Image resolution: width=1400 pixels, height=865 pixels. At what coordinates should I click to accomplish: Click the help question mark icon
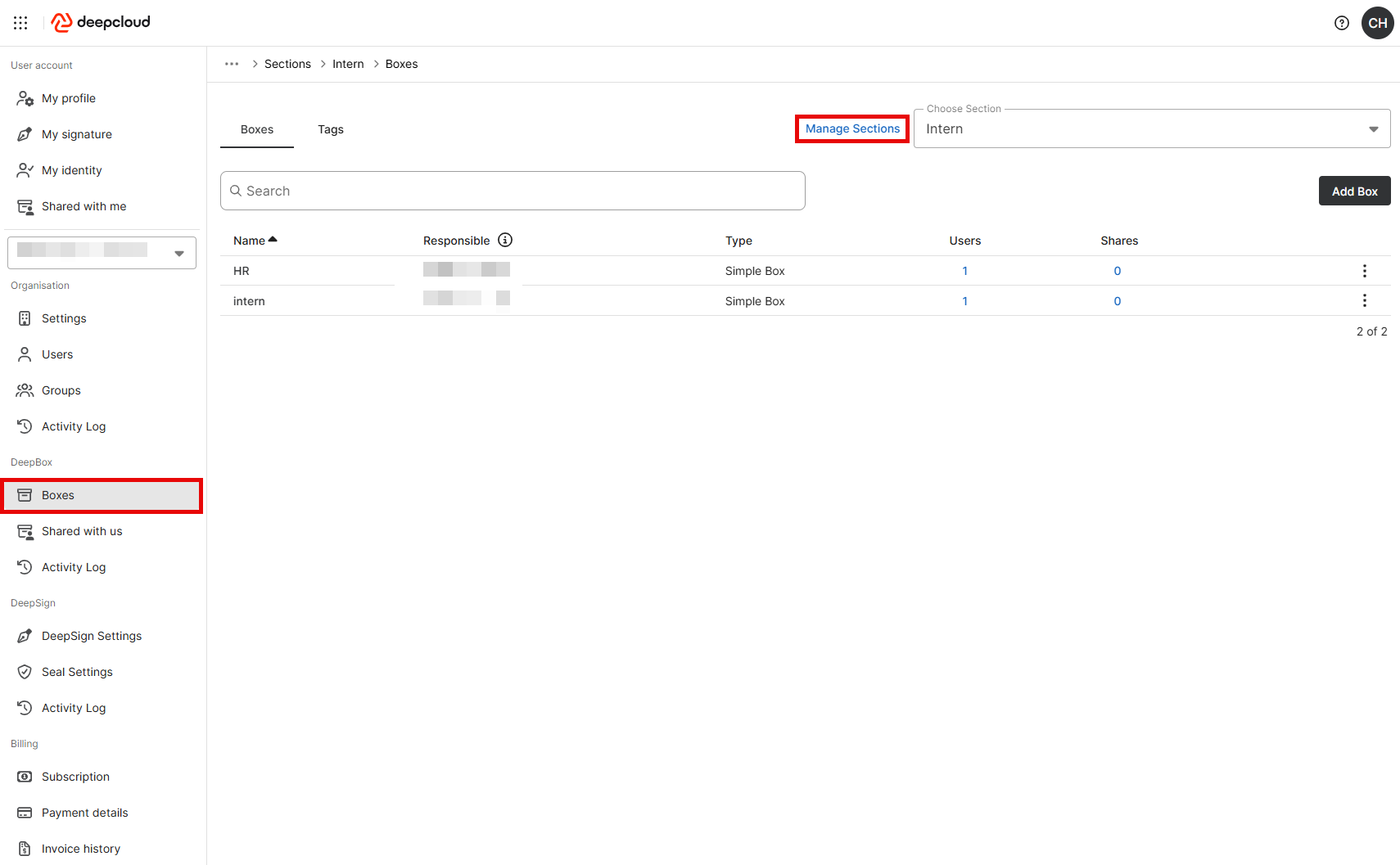point(1341,23)
